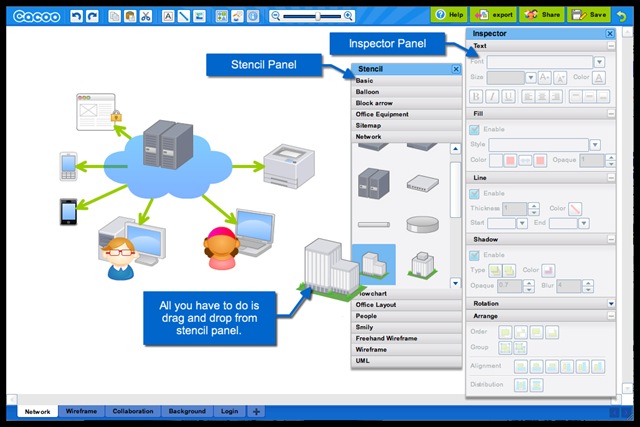Select the Cut scissors tool
The image size is (640, 427).
(x=146, y=16)
